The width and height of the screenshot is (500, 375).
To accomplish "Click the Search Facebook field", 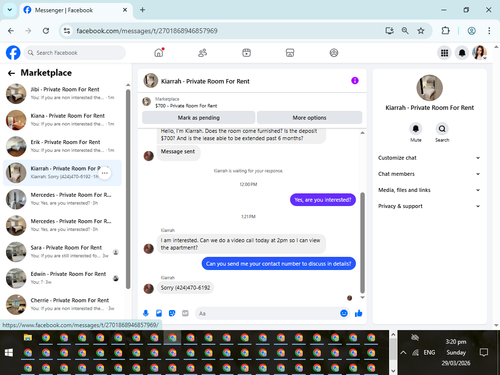I will click(75, 53).
